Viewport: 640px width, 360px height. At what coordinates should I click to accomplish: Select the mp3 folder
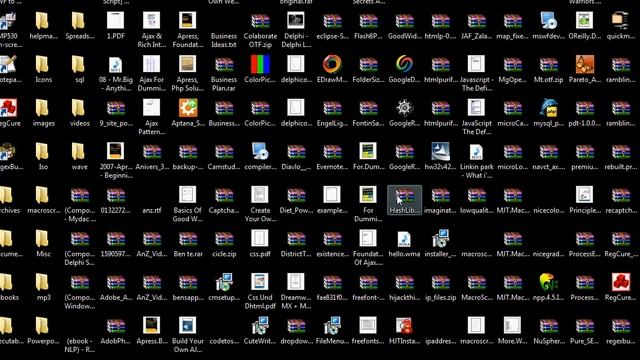point(42,282)
